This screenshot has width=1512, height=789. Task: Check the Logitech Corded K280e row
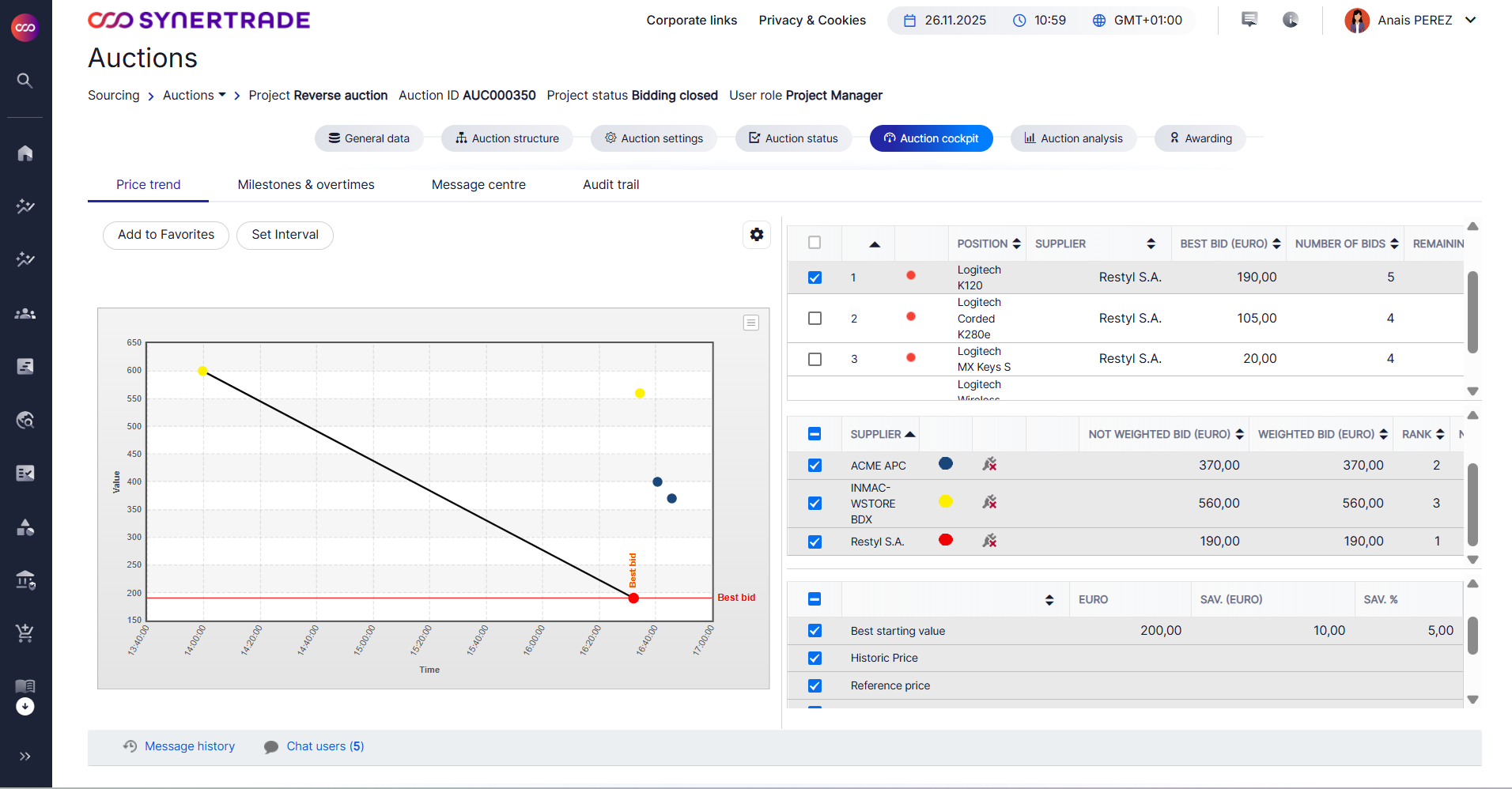[815, 318]
